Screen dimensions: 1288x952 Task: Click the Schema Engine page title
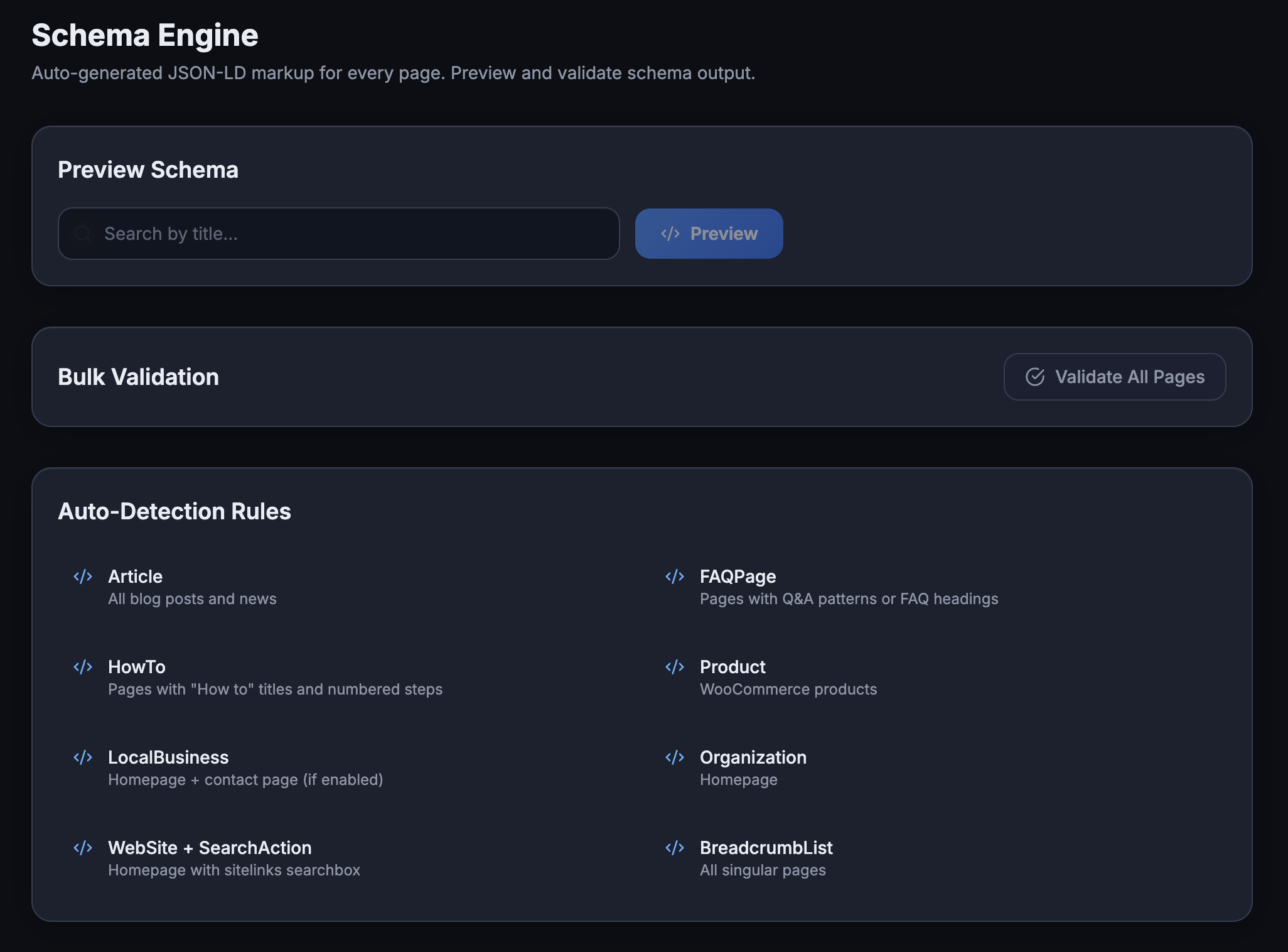(x=145, y=35)
